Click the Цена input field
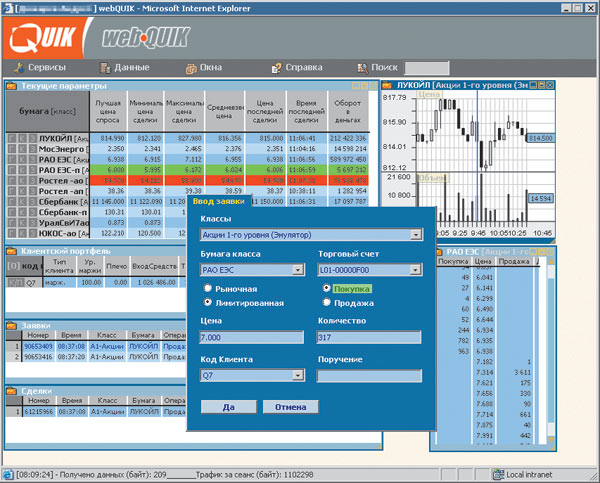Viewport: 600px width, 483px height. click(x=252, y=337)
